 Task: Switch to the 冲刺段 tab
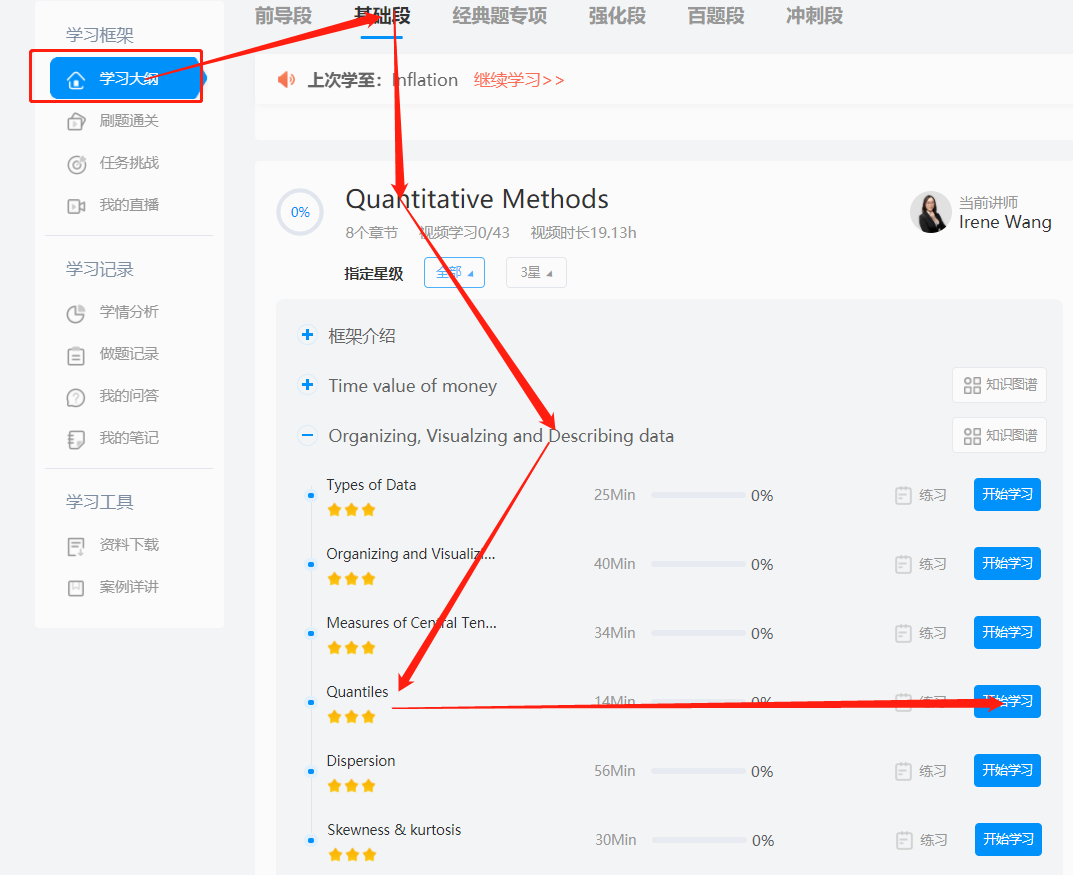click(x=814, y=16)
